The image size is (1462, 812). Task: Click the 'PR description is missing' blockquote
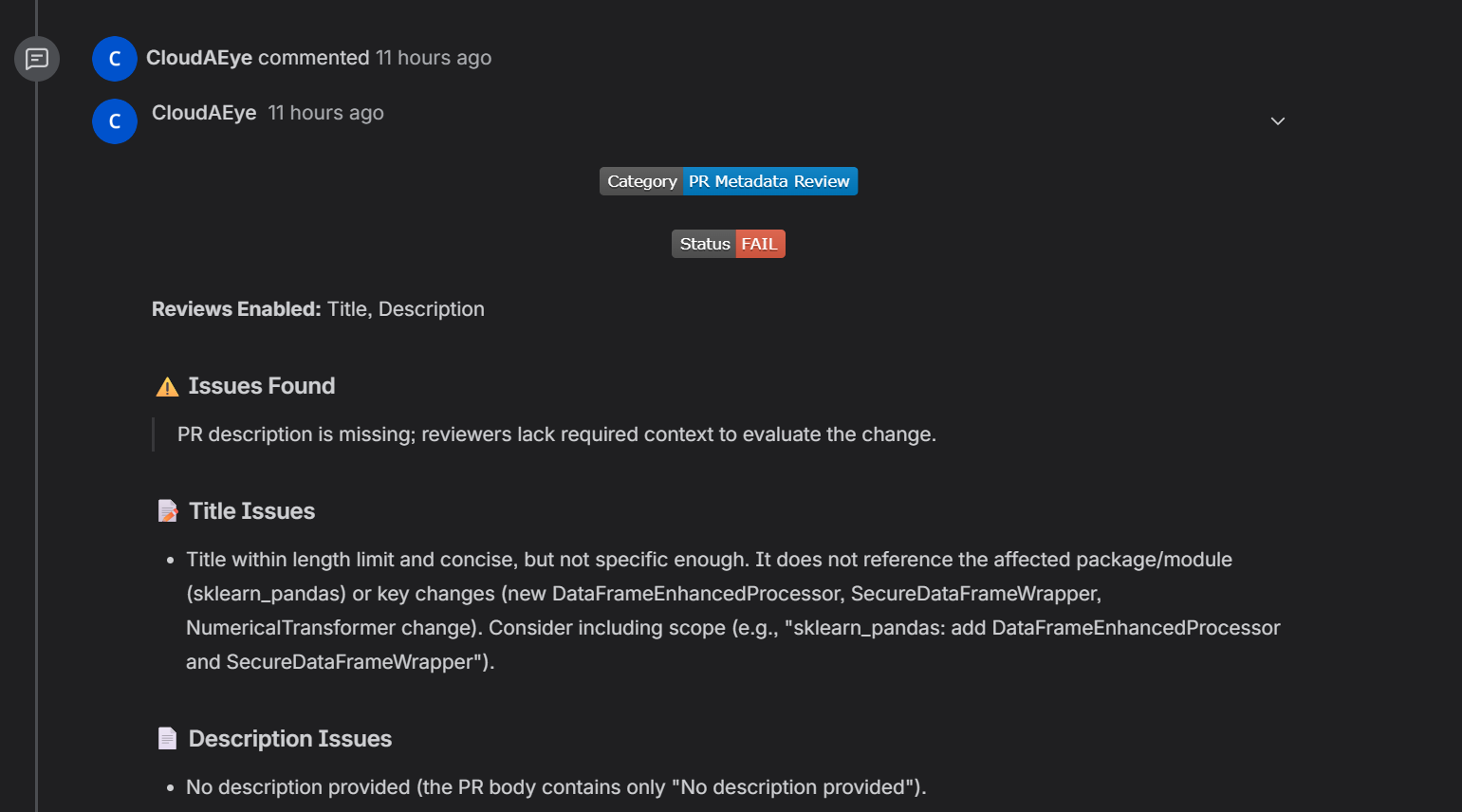(x=556, y=434)
